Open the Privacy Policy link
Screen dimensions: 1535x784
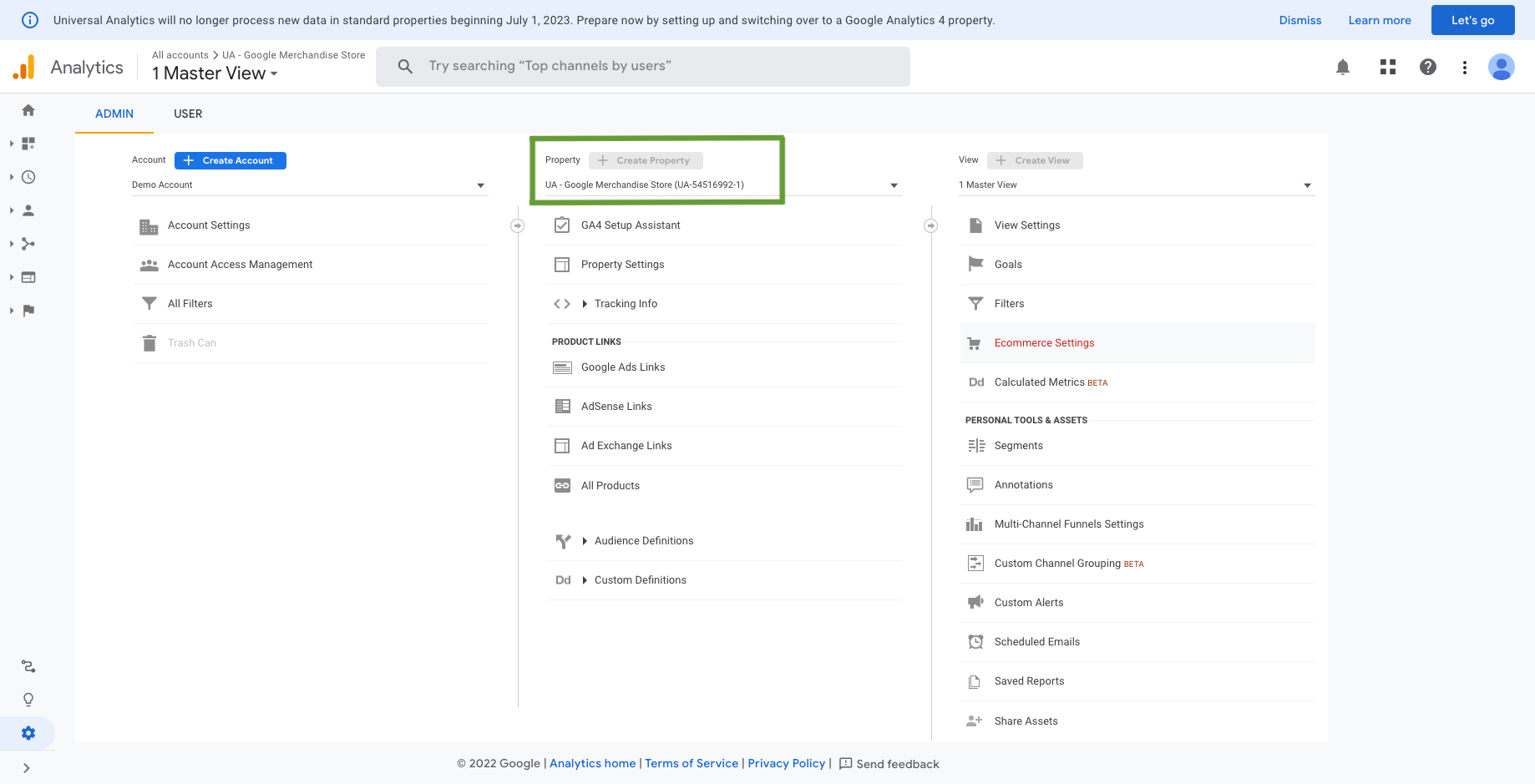787,763
